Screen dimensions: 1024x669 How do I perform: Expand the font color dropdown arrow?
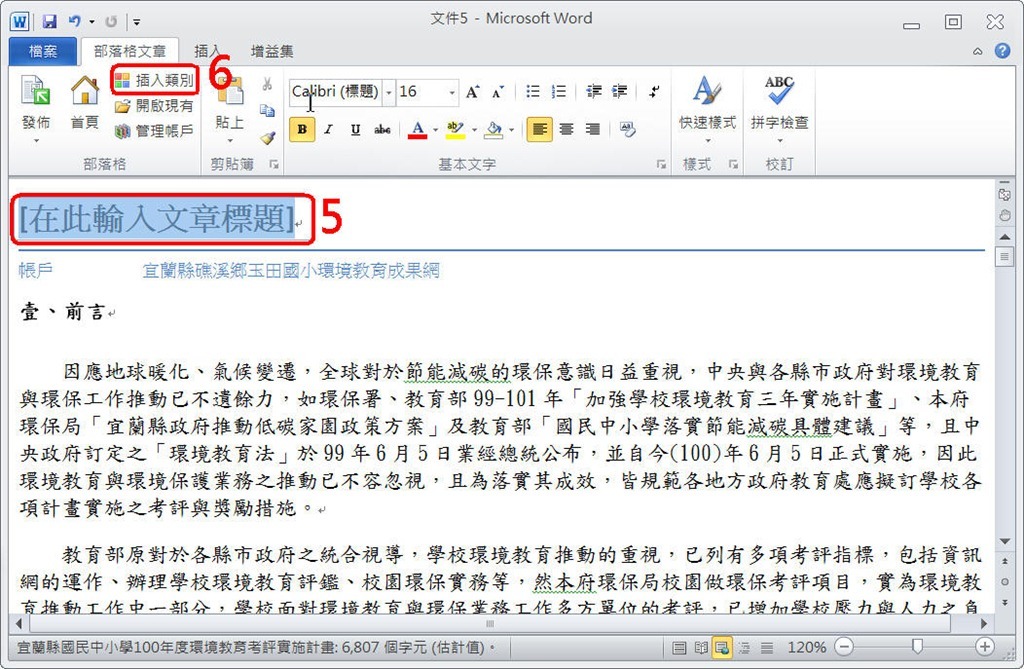436,130
